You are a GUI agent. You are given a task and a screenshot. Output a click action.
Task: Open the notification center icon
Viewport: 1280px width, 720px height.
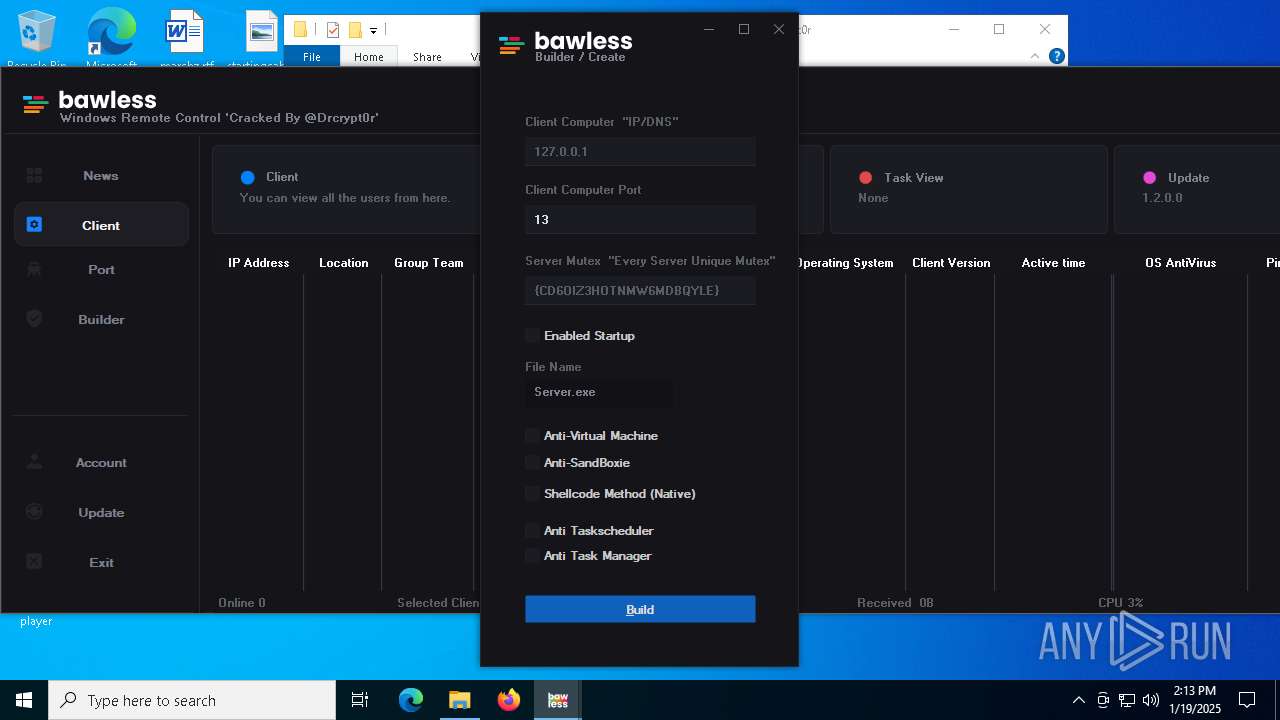(1247, 700)
